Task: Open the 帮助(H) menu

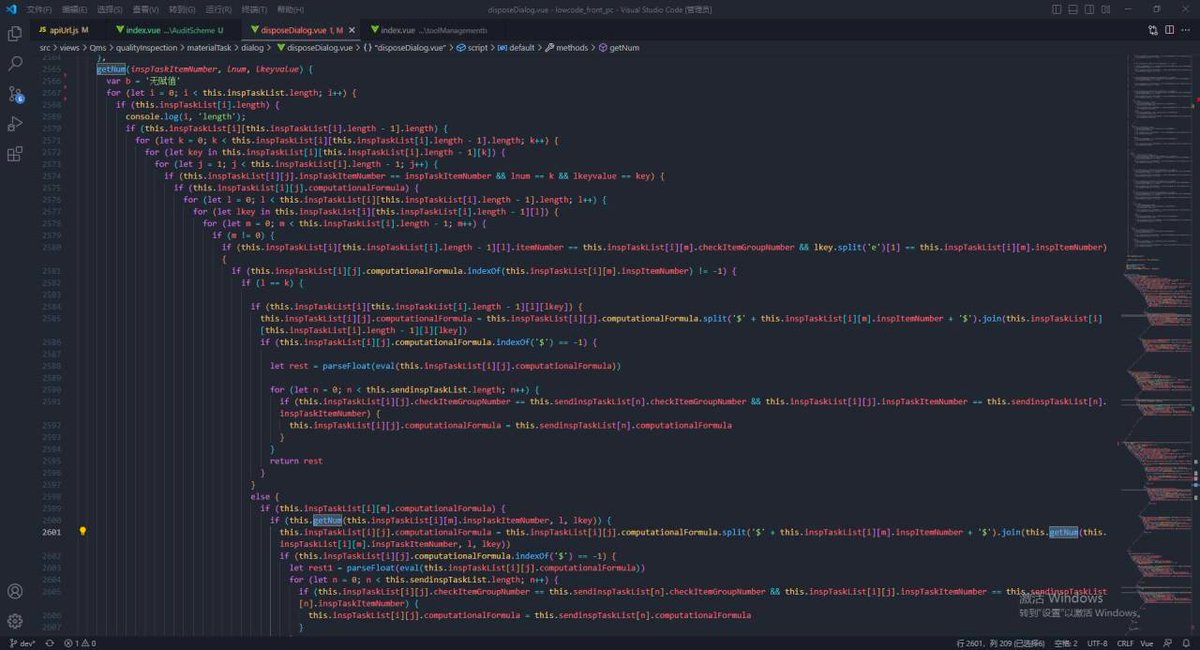Action: (x=290, y=9)
